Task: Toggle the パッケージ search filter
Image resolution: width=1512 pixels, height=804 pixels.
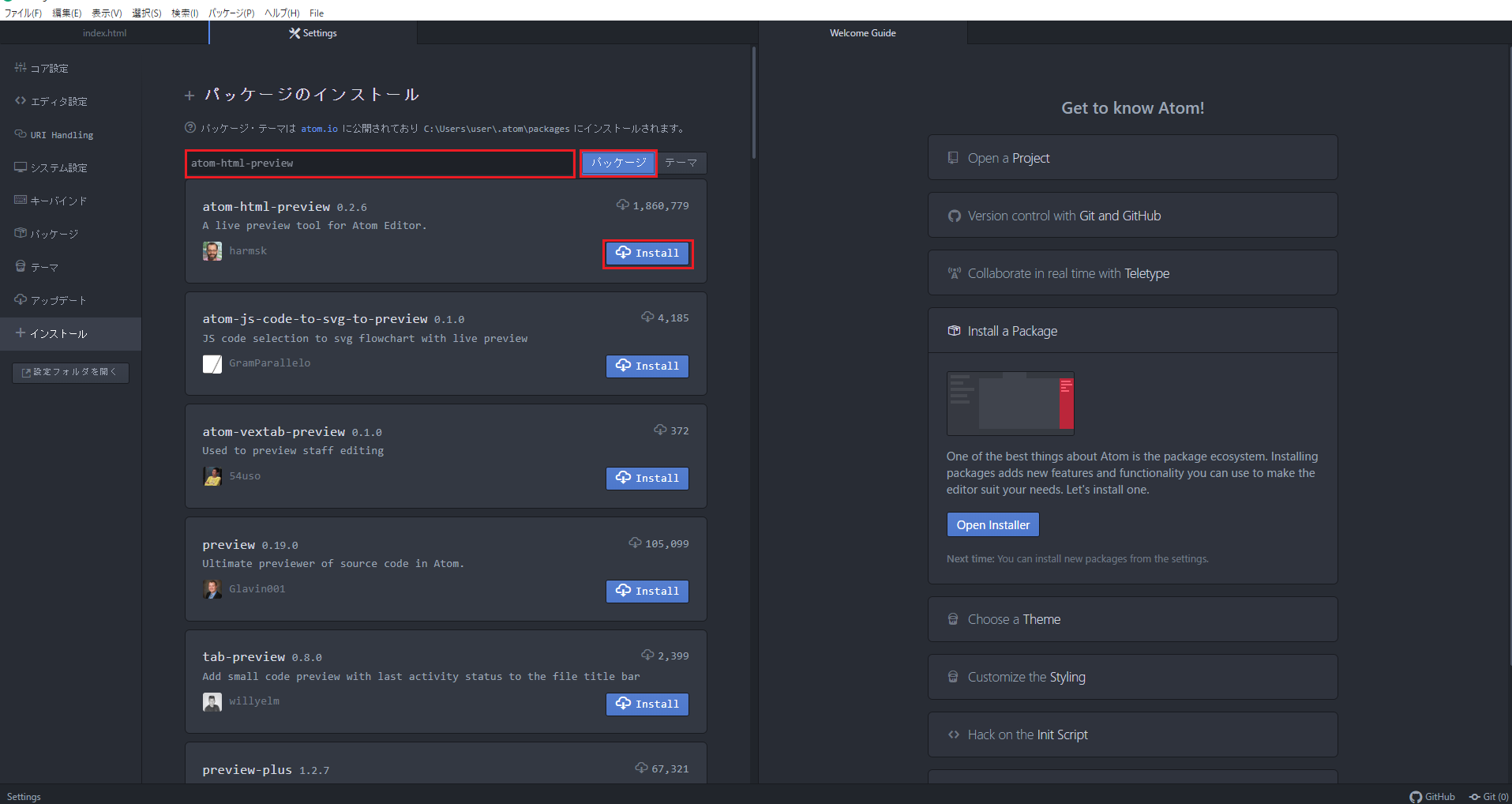Action: (x=617, y=163)
